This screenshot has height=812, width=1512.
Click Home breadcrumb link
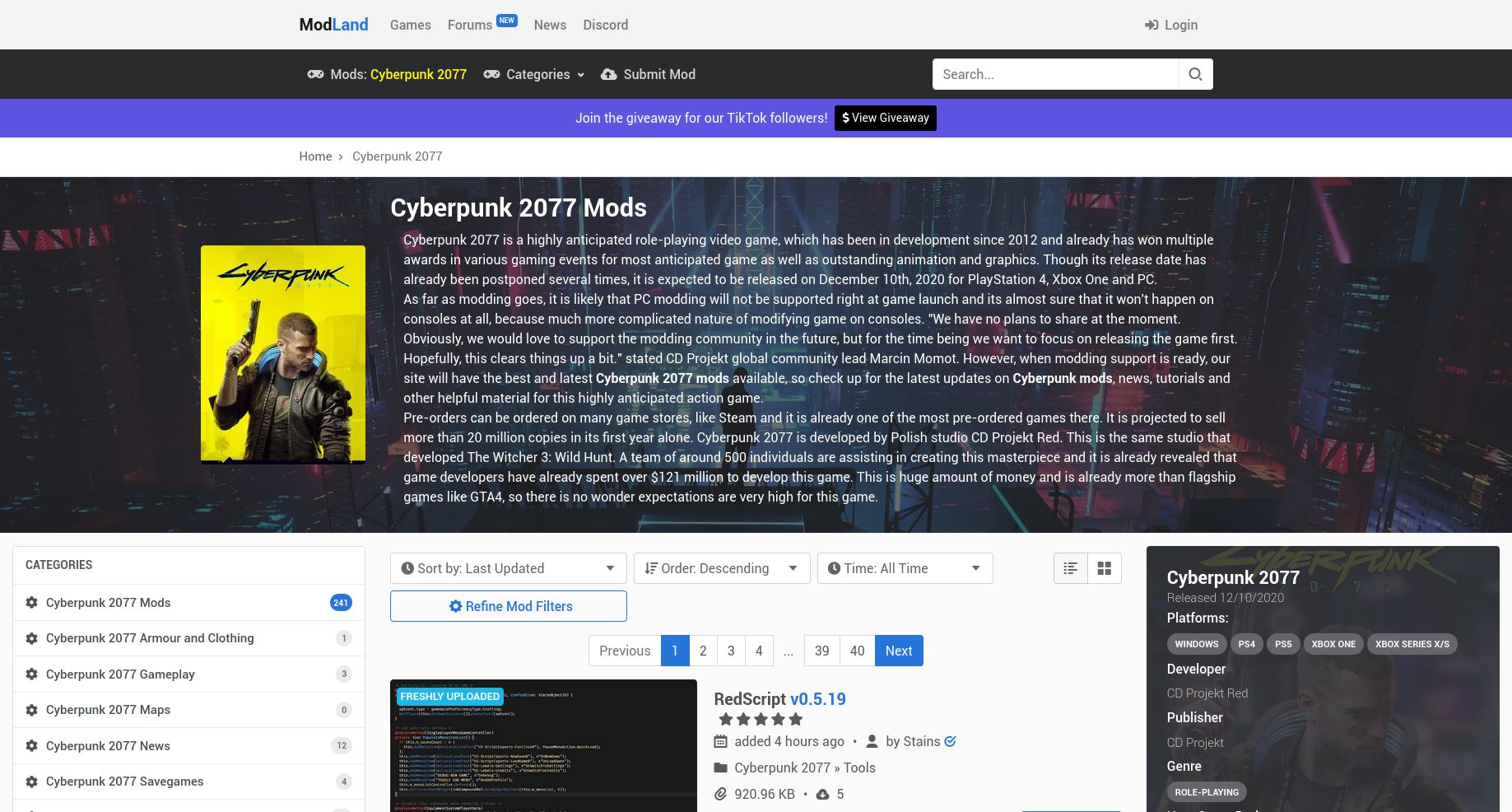click(315, 156)
